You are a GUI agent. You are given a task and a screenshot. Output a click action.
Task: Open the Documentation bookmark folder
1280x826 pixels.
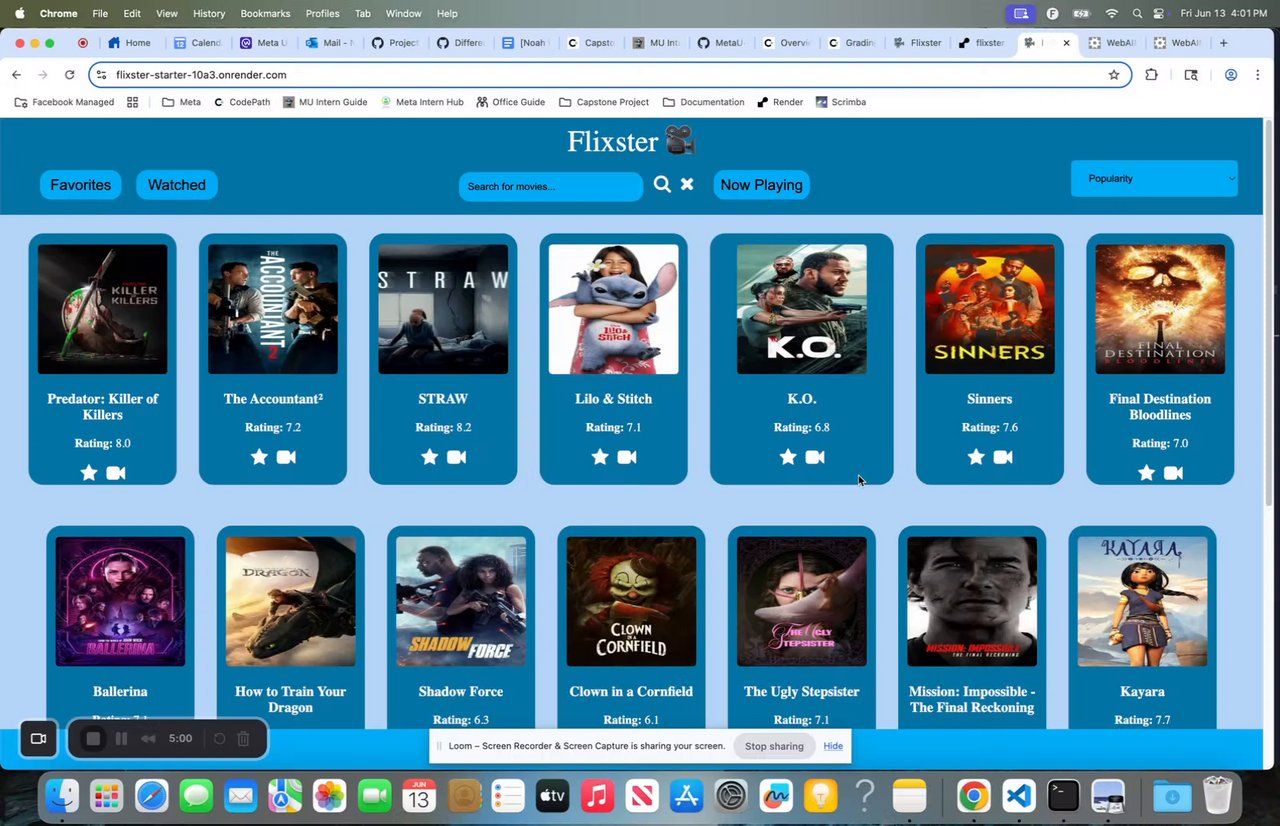pos(704,102)
